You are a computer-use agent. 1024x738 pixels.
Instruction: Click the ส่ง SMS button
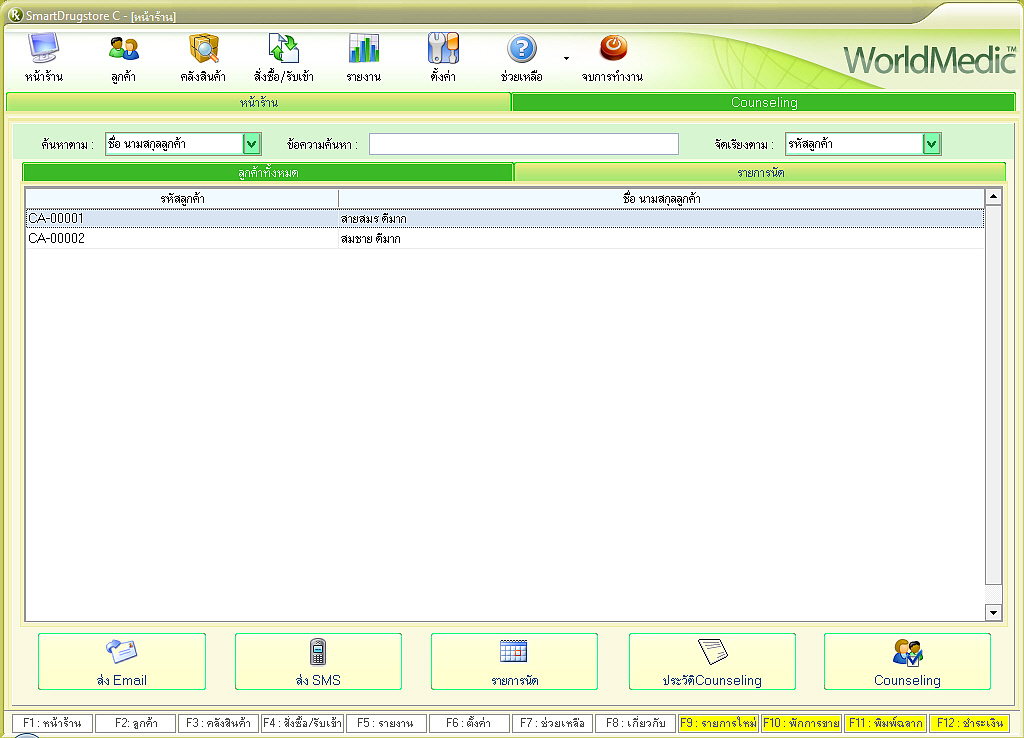coord(318,661)
